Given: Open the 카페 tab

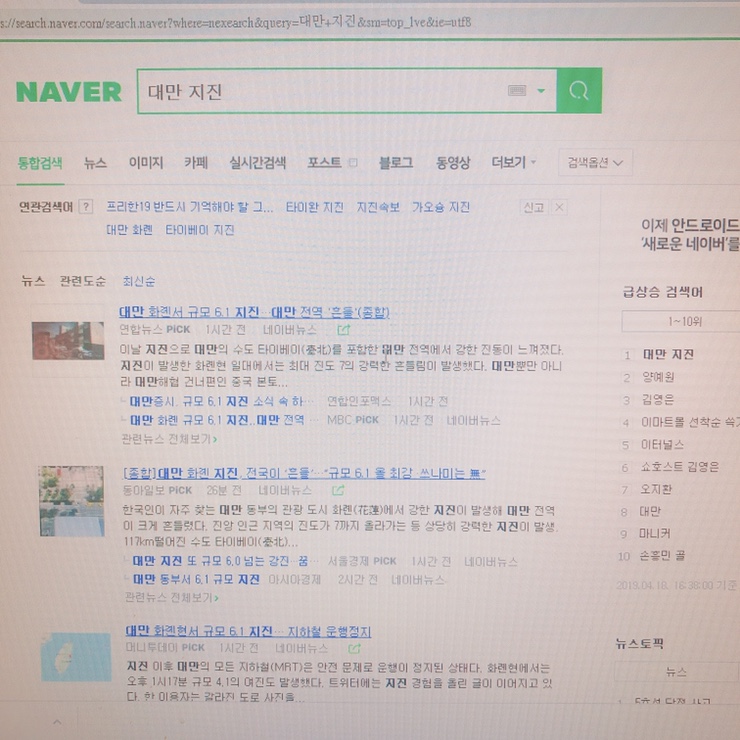Looking at the screenshot, I should tap(196, 163).
